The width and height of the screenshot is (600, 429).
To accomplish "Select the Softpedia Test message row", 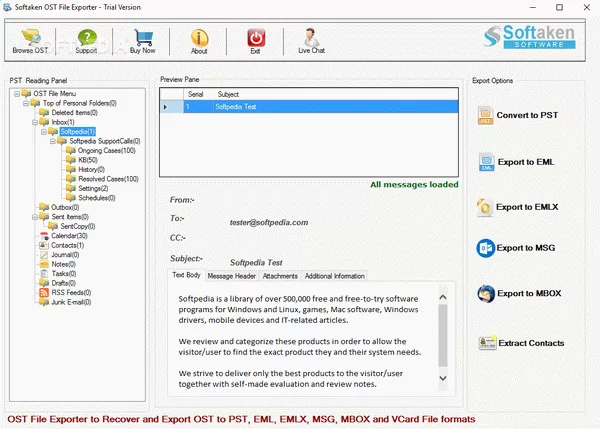I will (309, 107).
